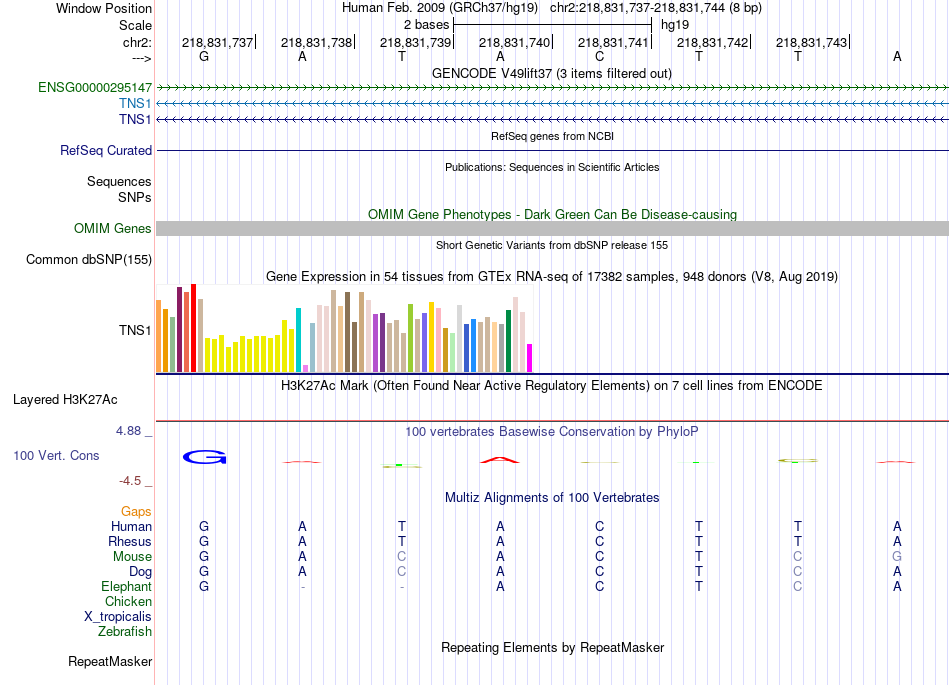Select the dark blue TNS1 transcript label
This screenshot has width=950, height=685.
pos(135,119)
